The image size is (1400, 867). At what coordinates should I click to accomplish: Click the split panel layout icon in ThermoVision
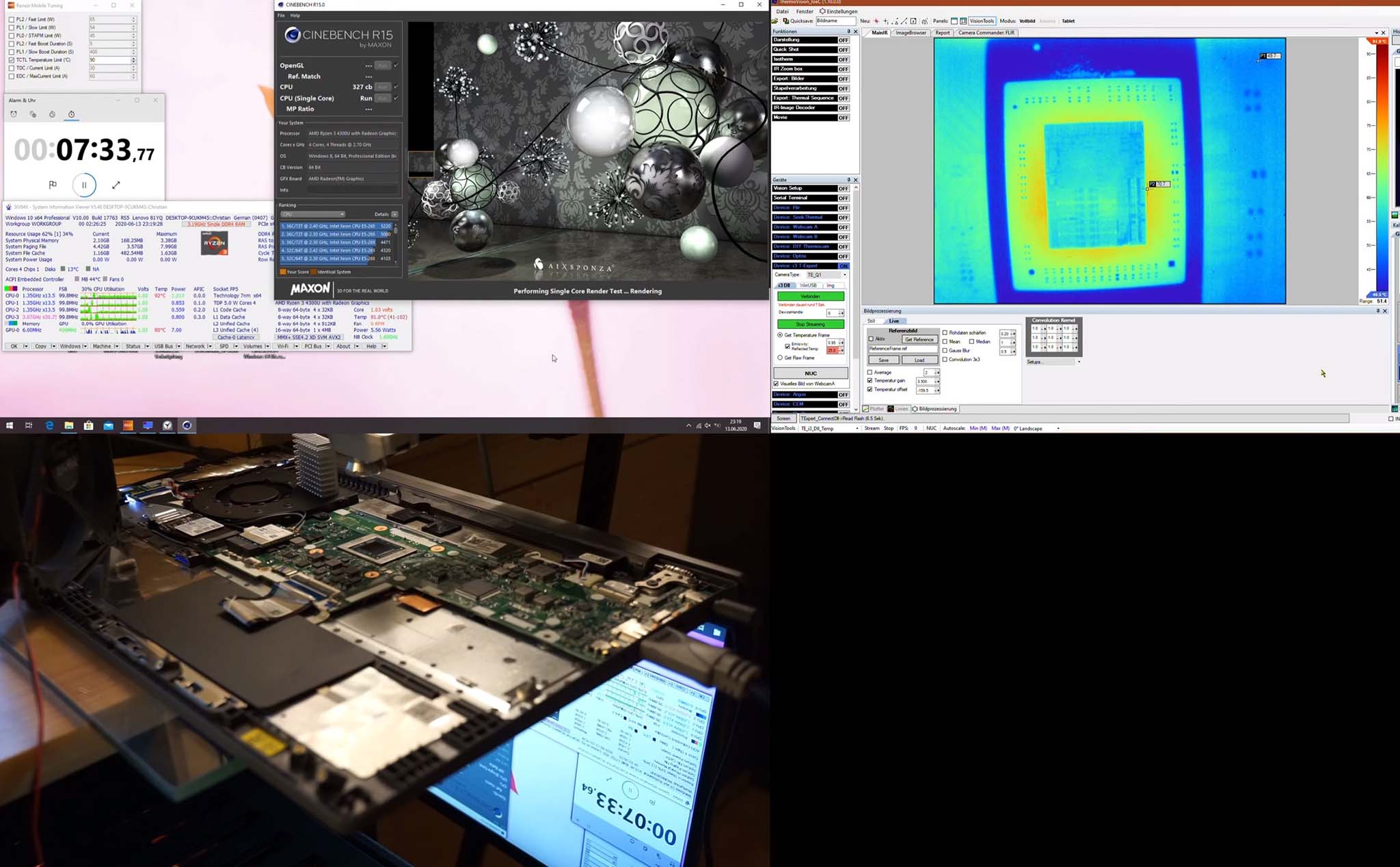[963, 21]
